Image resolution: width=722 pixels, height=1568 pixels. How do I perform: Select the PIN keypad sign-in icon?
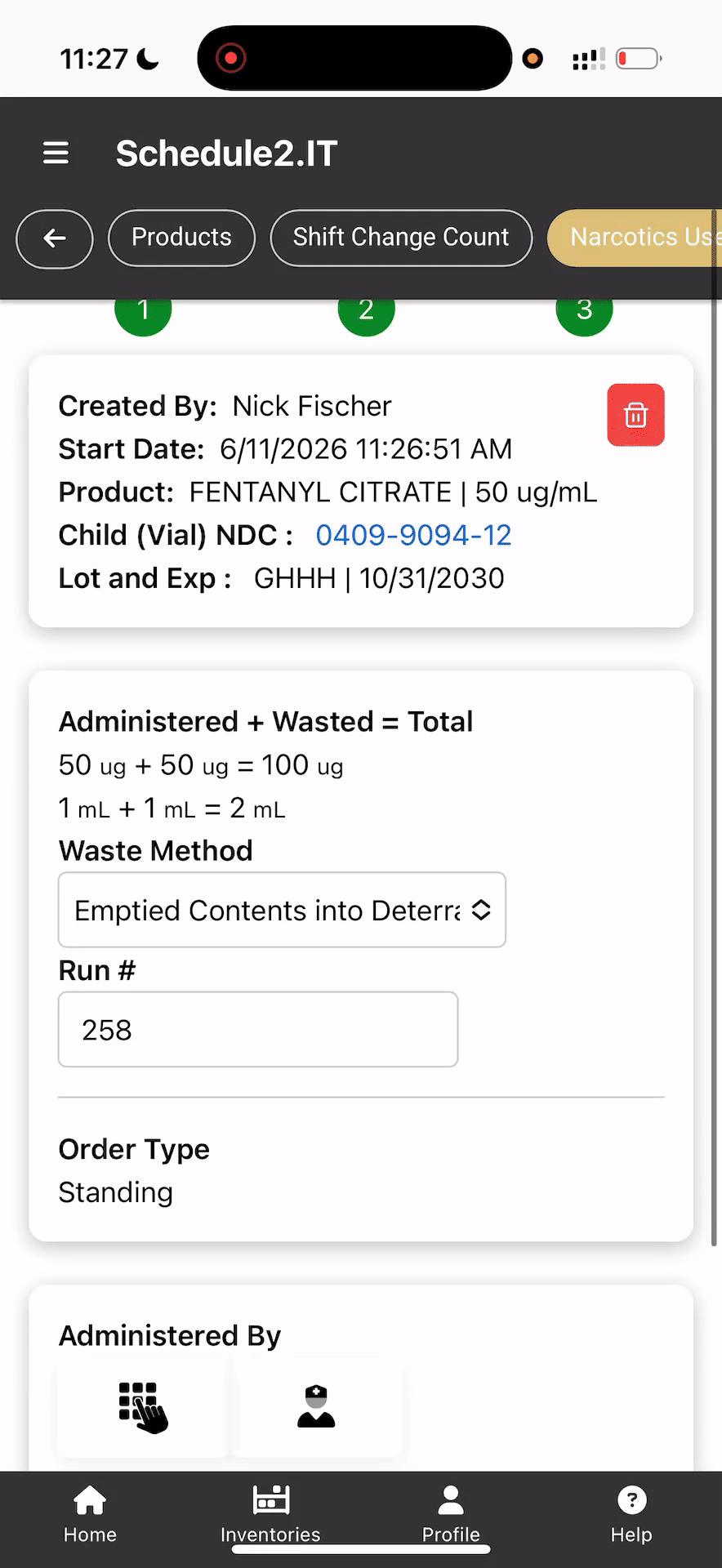tap(143, 1406)
